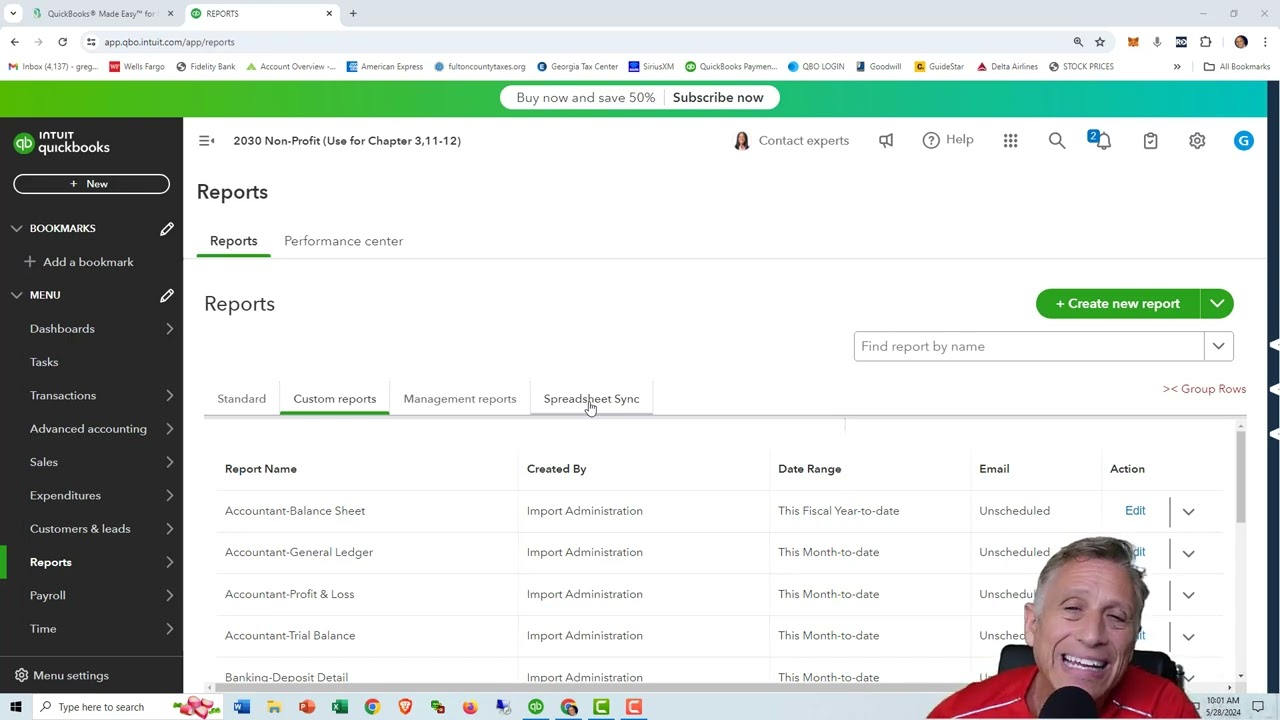Click the Chrome address bar URL

point(169,42)
